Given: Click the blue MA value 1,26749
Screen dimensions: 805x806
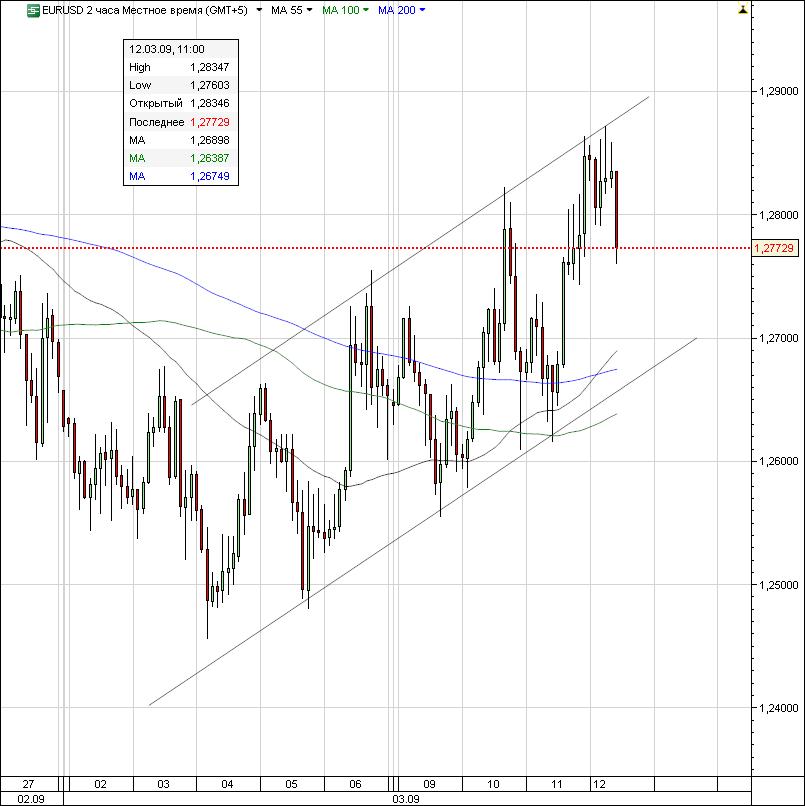Looking at the screenshot, I should pyautogui.click(x=210, y=176).
